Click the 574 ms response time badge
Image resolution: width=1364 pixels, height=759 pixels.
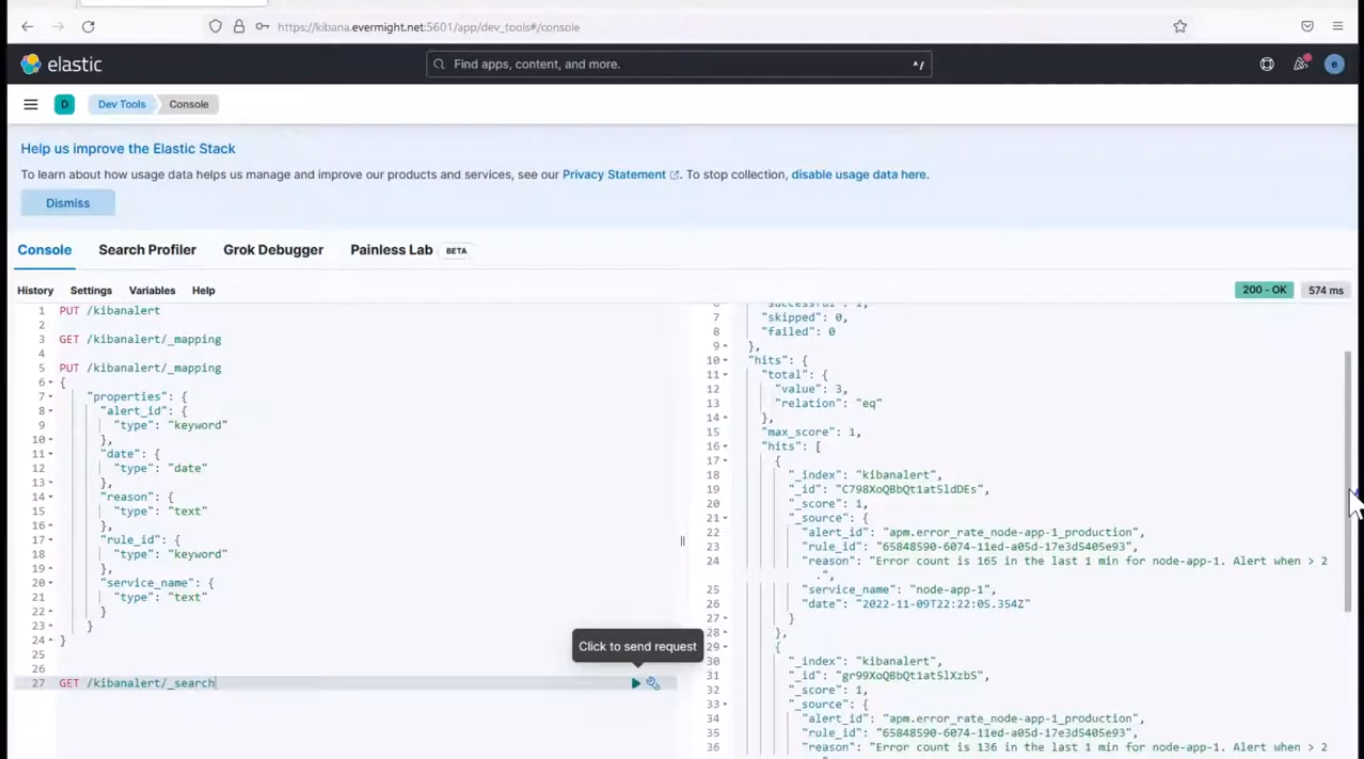[1326, 290]
